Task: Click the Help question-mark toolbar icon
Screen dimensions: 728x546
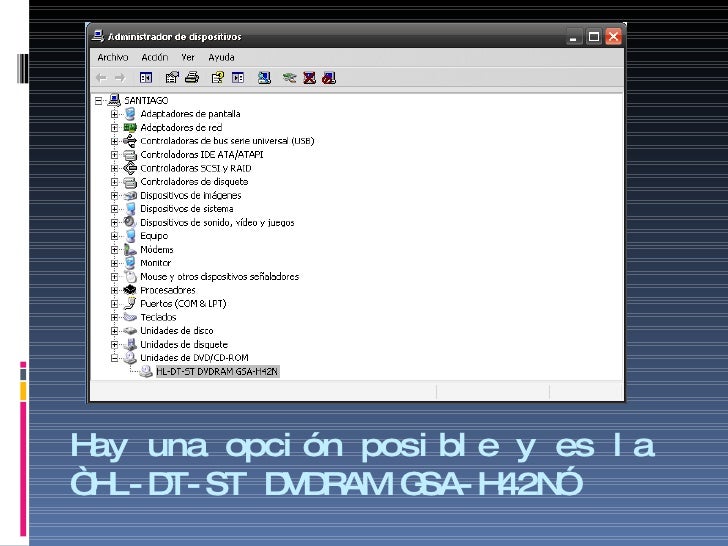Action: 218,78
